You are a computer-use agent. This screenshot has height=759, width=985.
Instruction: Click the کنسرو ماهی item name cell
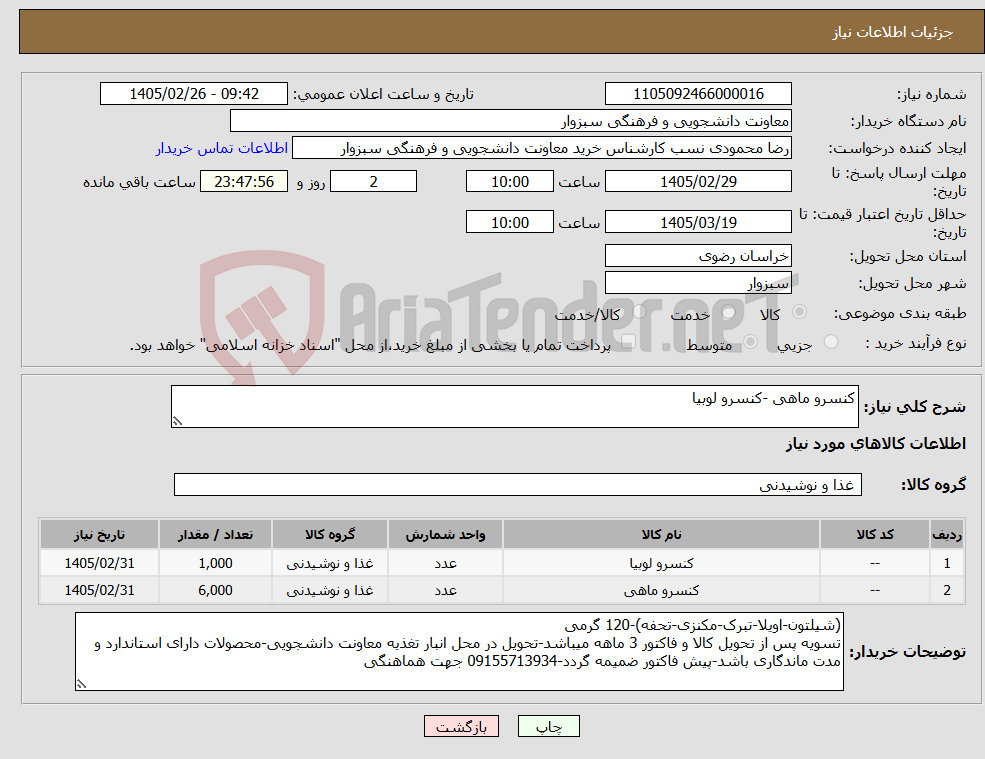tap(661, 590)
